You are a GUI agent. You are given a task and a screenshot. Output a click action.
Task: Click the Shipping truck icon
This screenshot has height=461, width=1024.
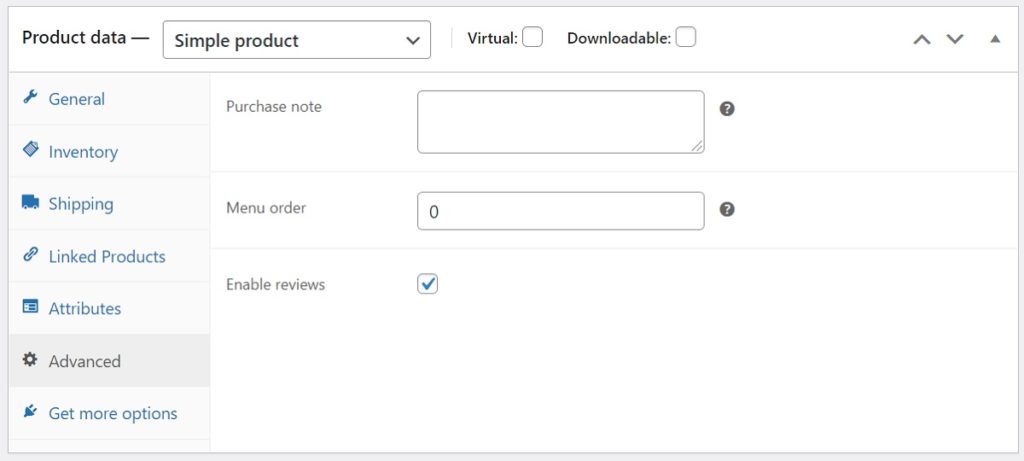(30, 202)
